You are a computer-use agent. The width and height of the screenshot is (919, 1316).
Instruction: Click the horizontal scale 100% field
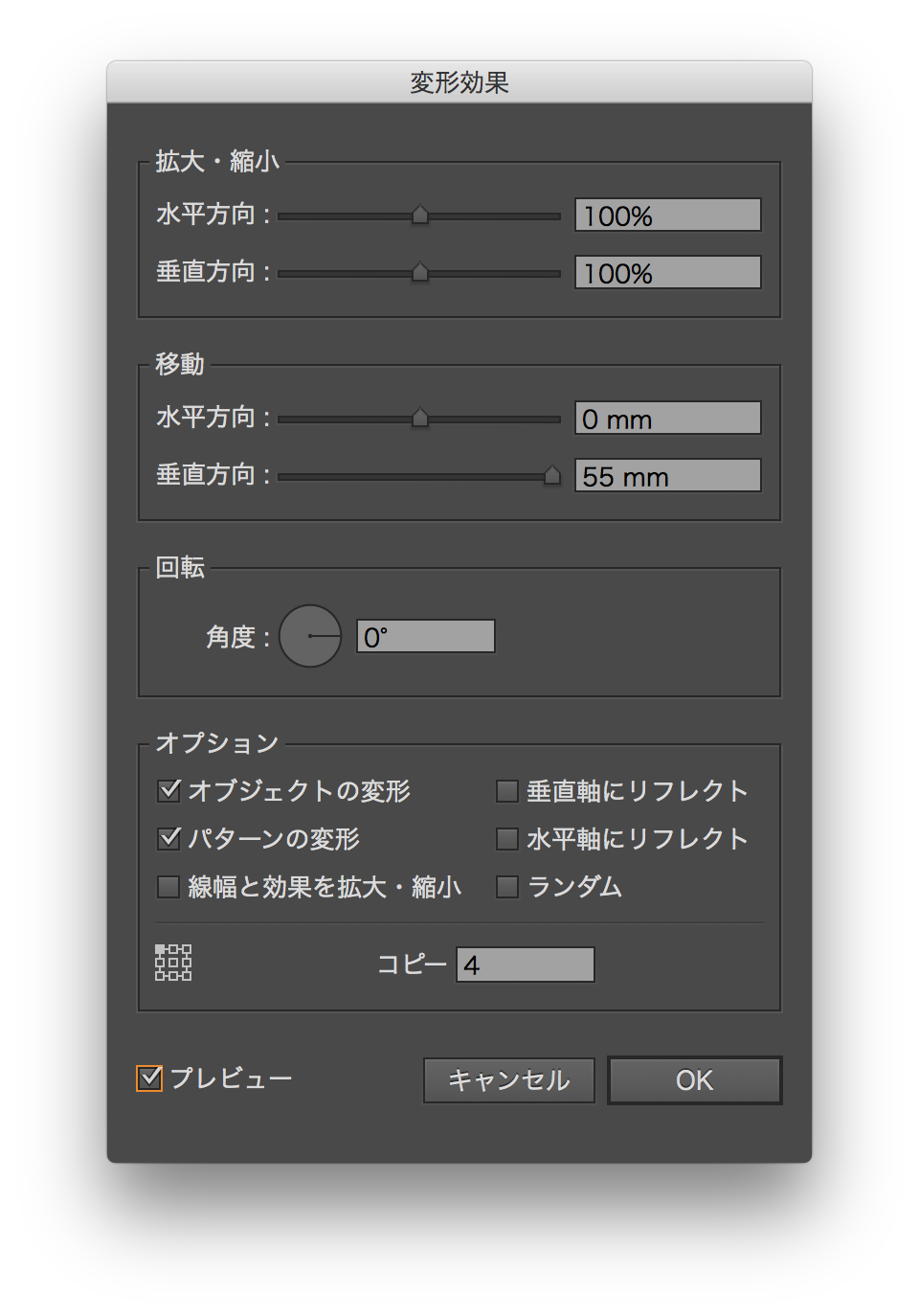[x=667, y=216]
